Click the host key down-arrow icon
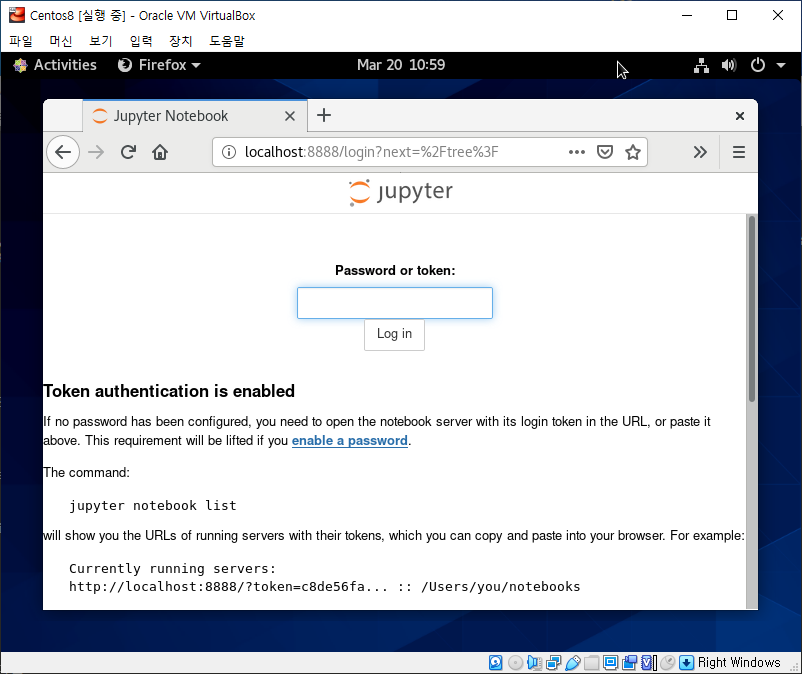This screenshot has width=802, height=674. (686, 663)
